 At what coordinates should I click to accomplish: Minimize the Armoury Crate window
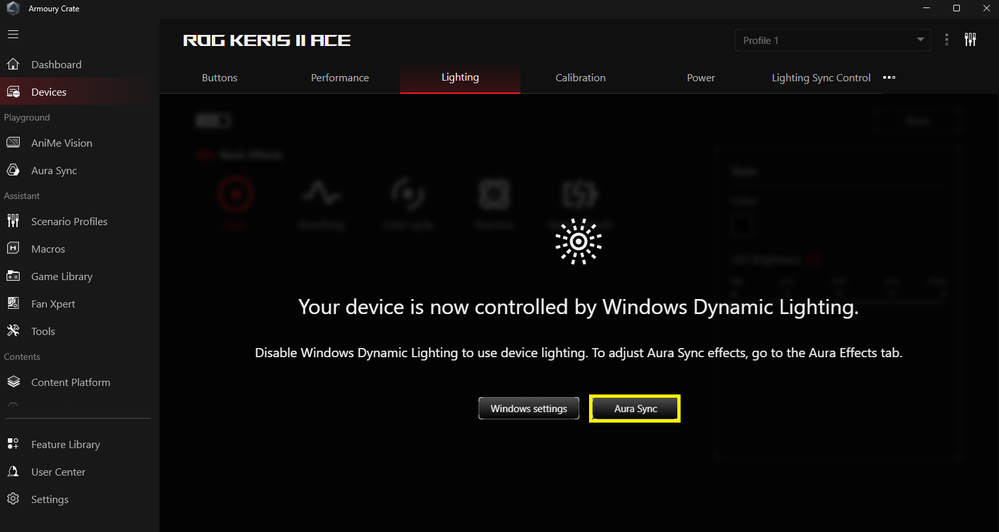[x=927, y=8]
